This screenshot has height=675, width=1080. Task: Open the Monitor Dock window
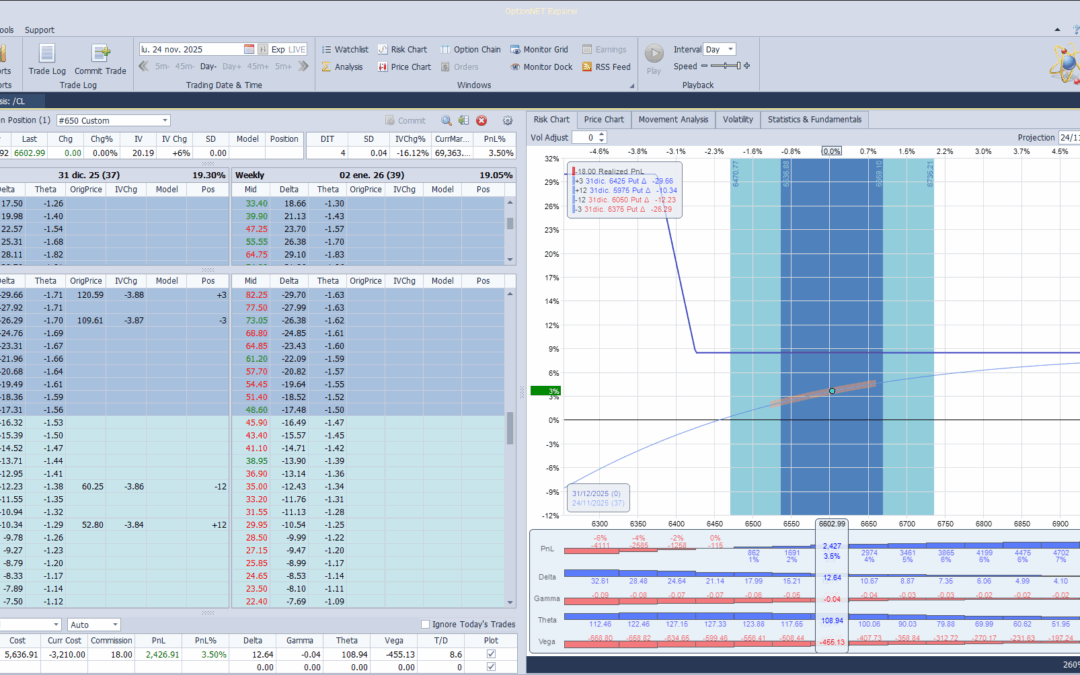click(x=541, y=67)
